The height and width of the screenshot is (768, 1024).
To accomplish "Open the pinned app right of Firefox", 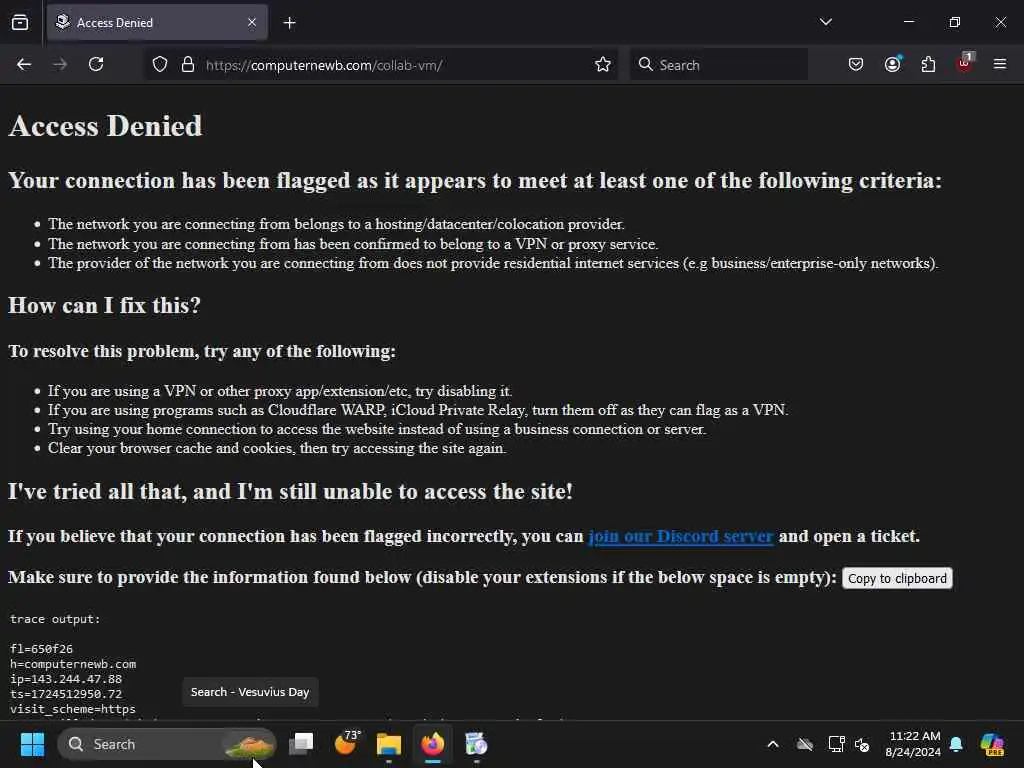I will (476, 744).
